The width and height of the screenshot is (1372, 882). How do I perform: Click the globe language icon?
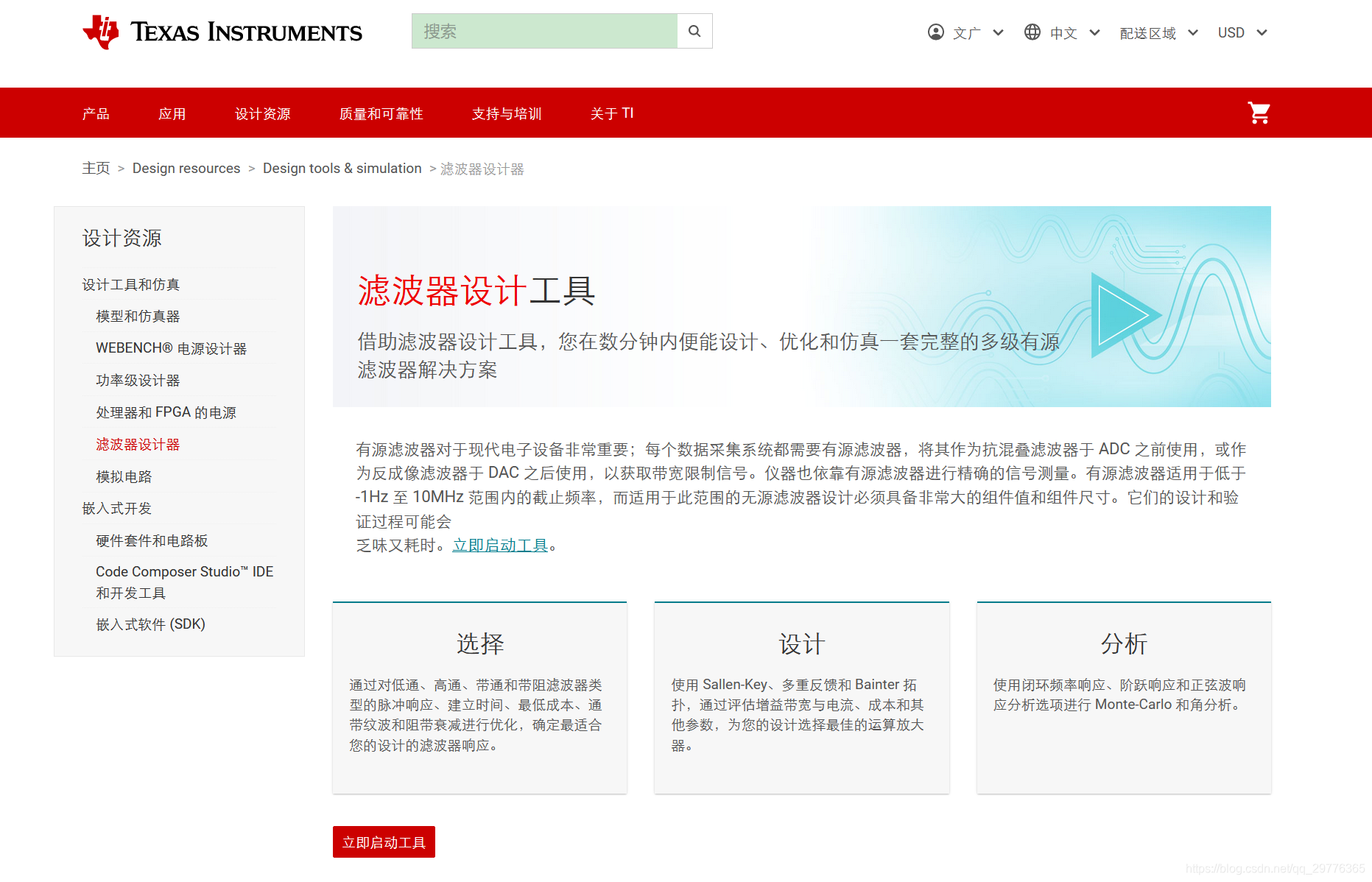[x=1032, y=32]
